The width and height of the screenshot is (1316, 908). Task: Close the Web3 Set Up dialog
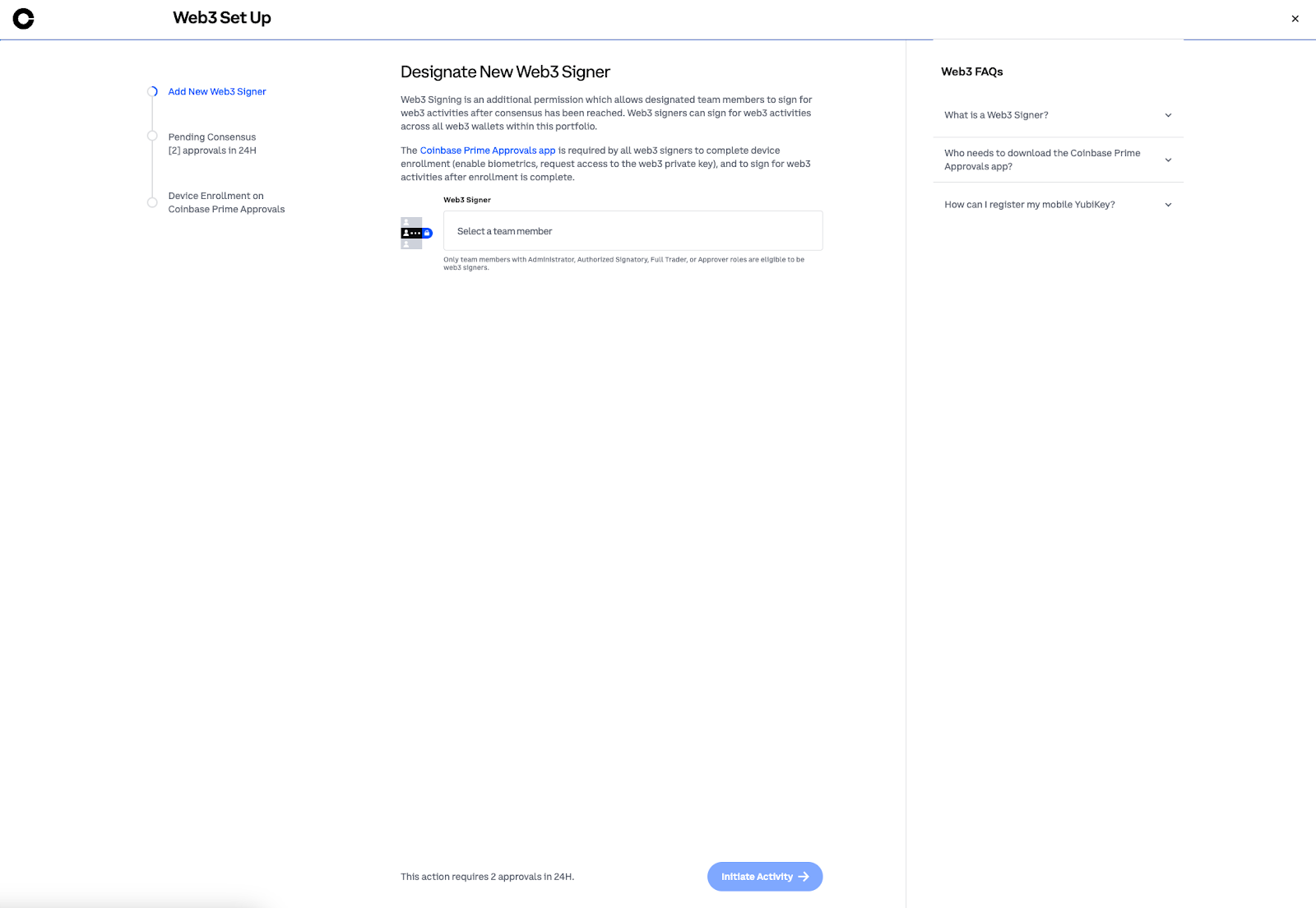point(1295,19)
